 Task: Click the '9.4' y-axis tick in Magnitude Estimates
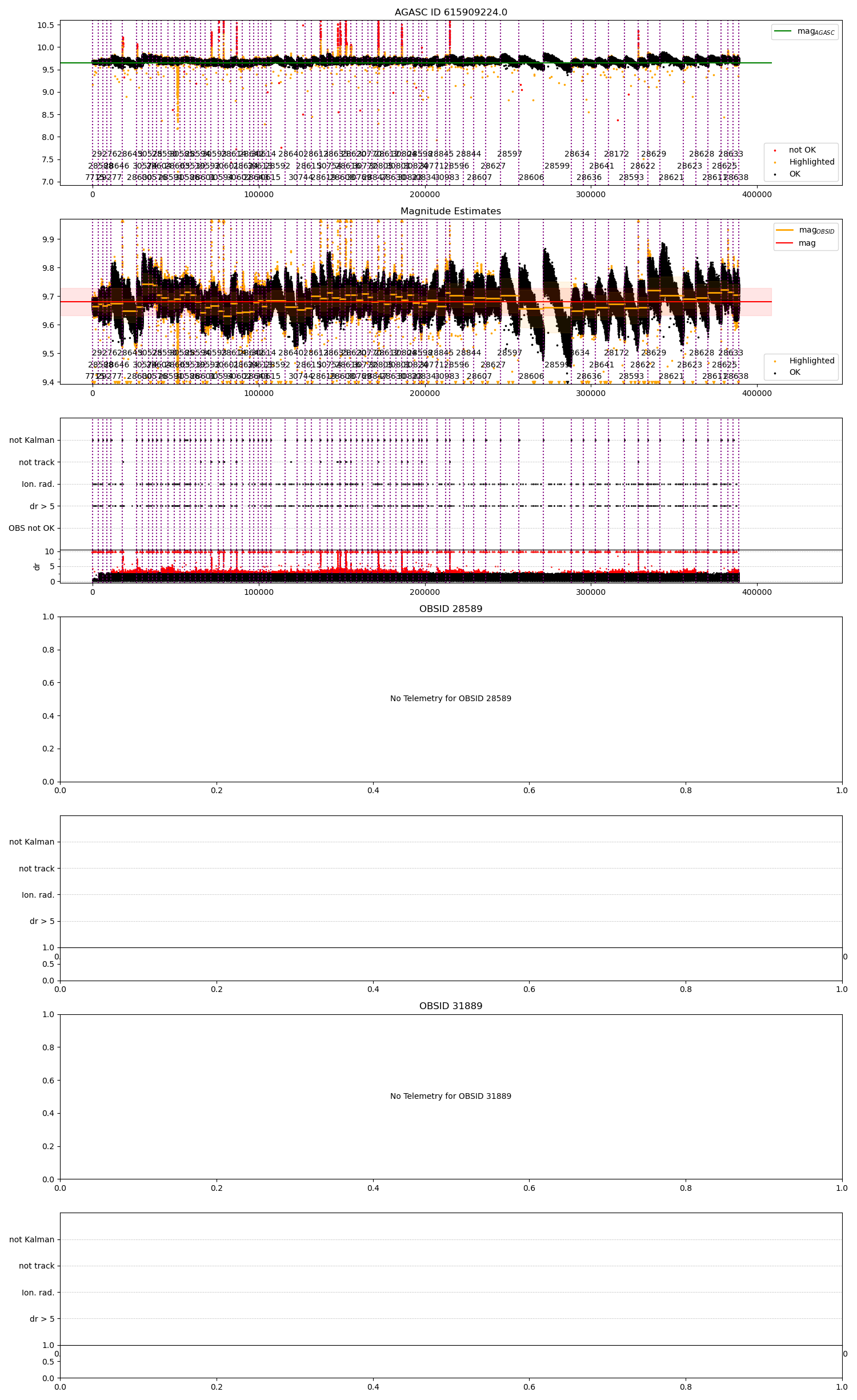[48, 382]
